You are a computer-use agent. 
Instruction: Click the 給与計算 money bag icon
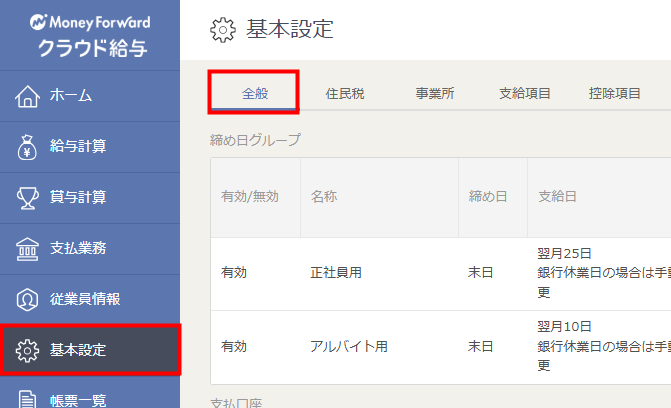click(x=28, y=147)
